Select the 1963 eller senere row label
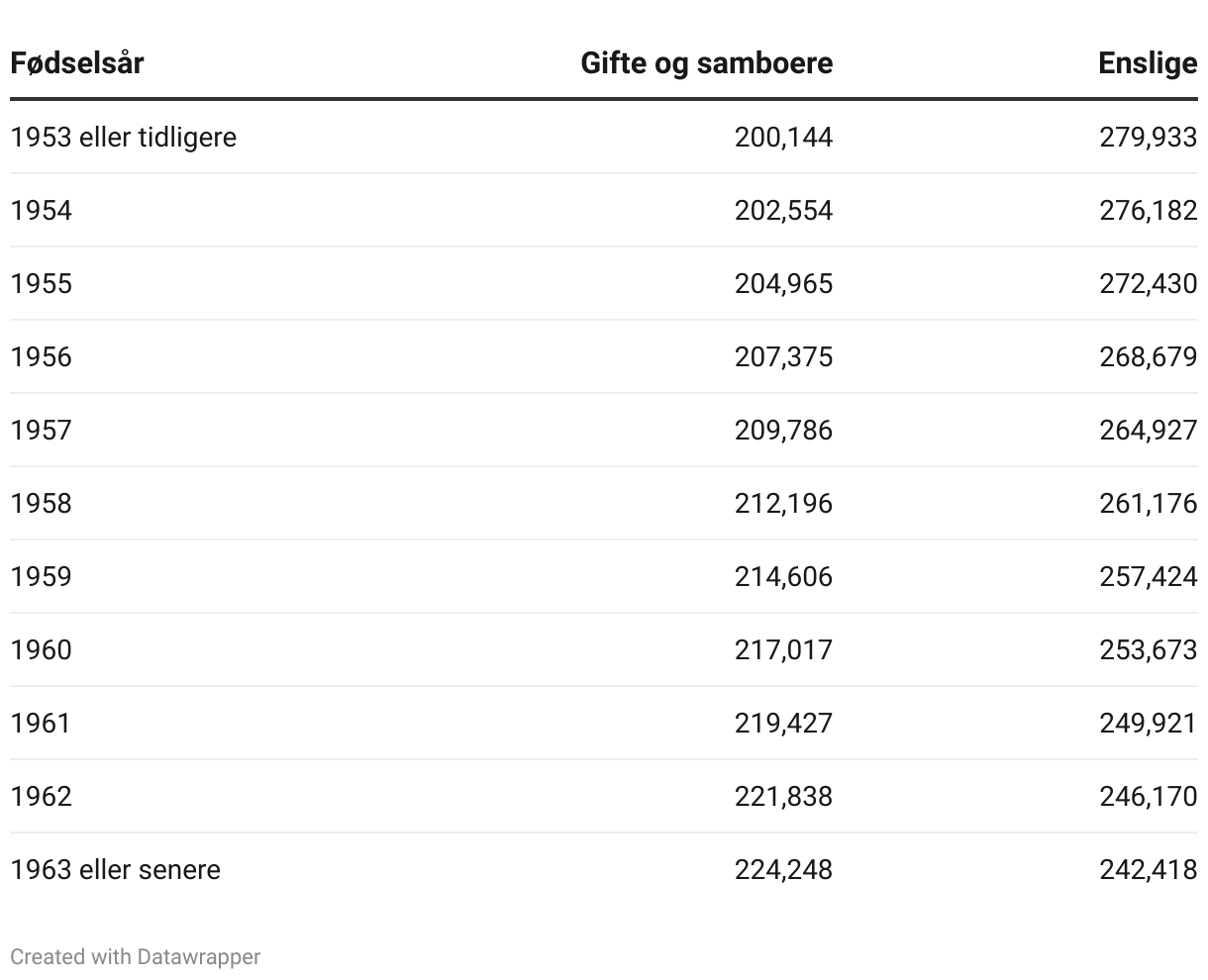 point(116,869)
